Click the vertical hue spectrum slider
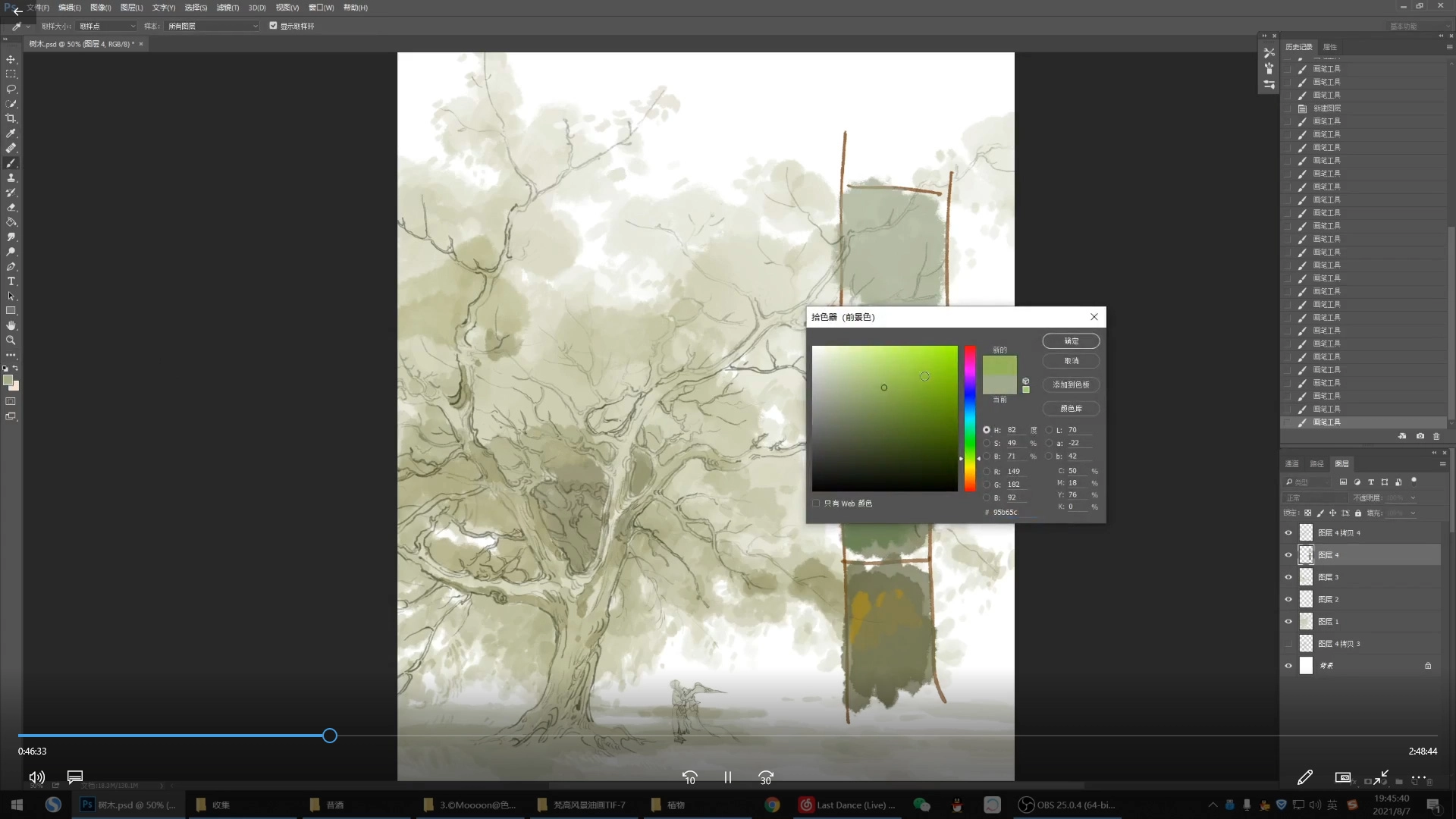Viewport: 1456px width, 819px height. tap(970, 418)
